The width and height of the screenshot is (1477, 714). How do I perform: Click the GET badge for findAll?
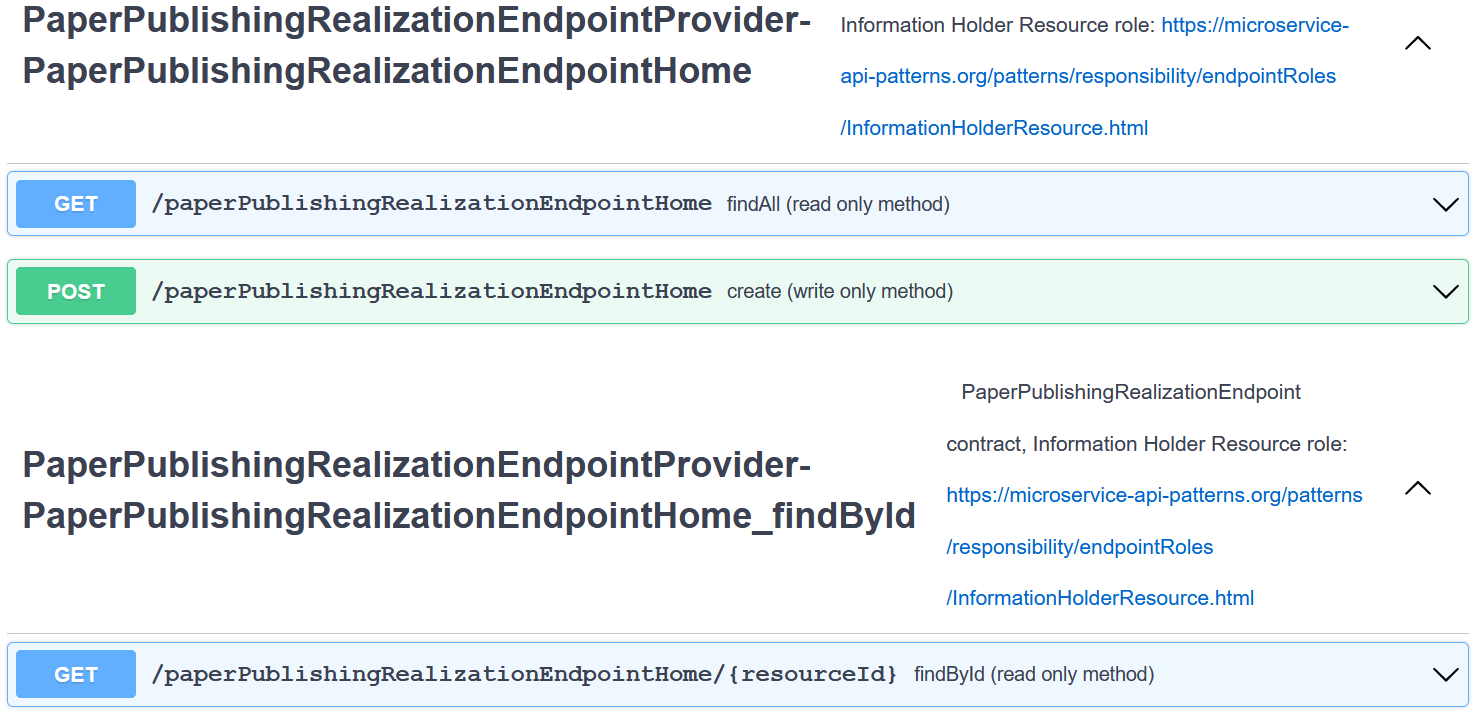pos(76,204)
